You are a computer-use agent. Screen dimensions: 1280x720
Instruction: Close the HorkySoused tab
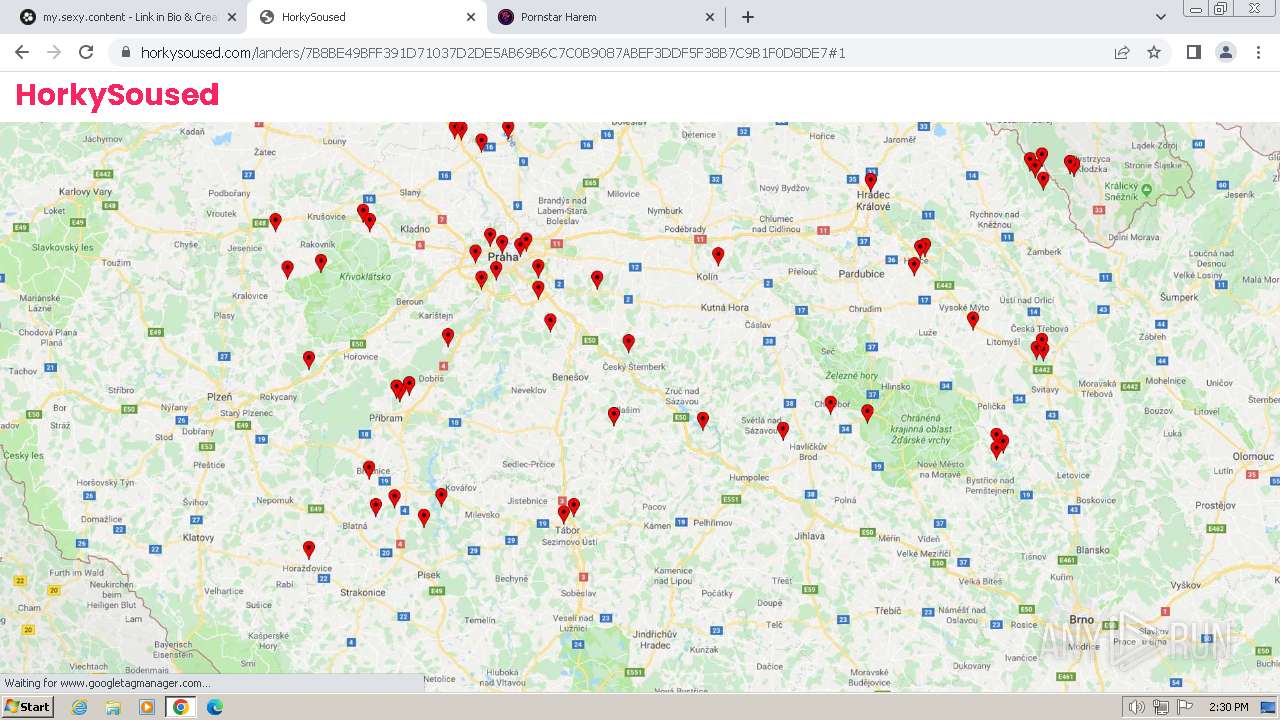471,17
